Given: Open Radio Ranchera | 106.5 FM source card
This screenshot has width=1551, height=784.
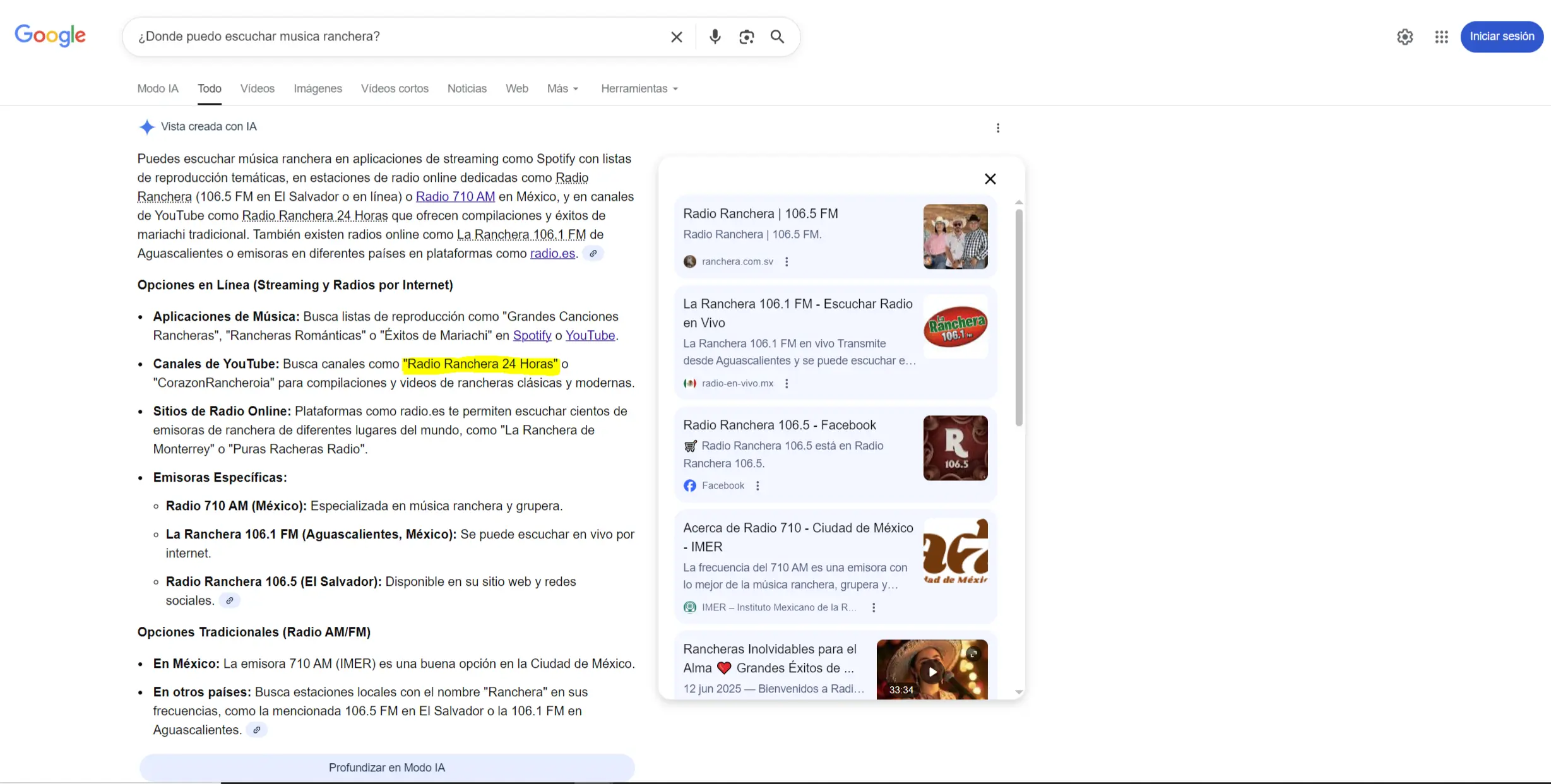Looking at the screenshot, I should coord(835,237).
